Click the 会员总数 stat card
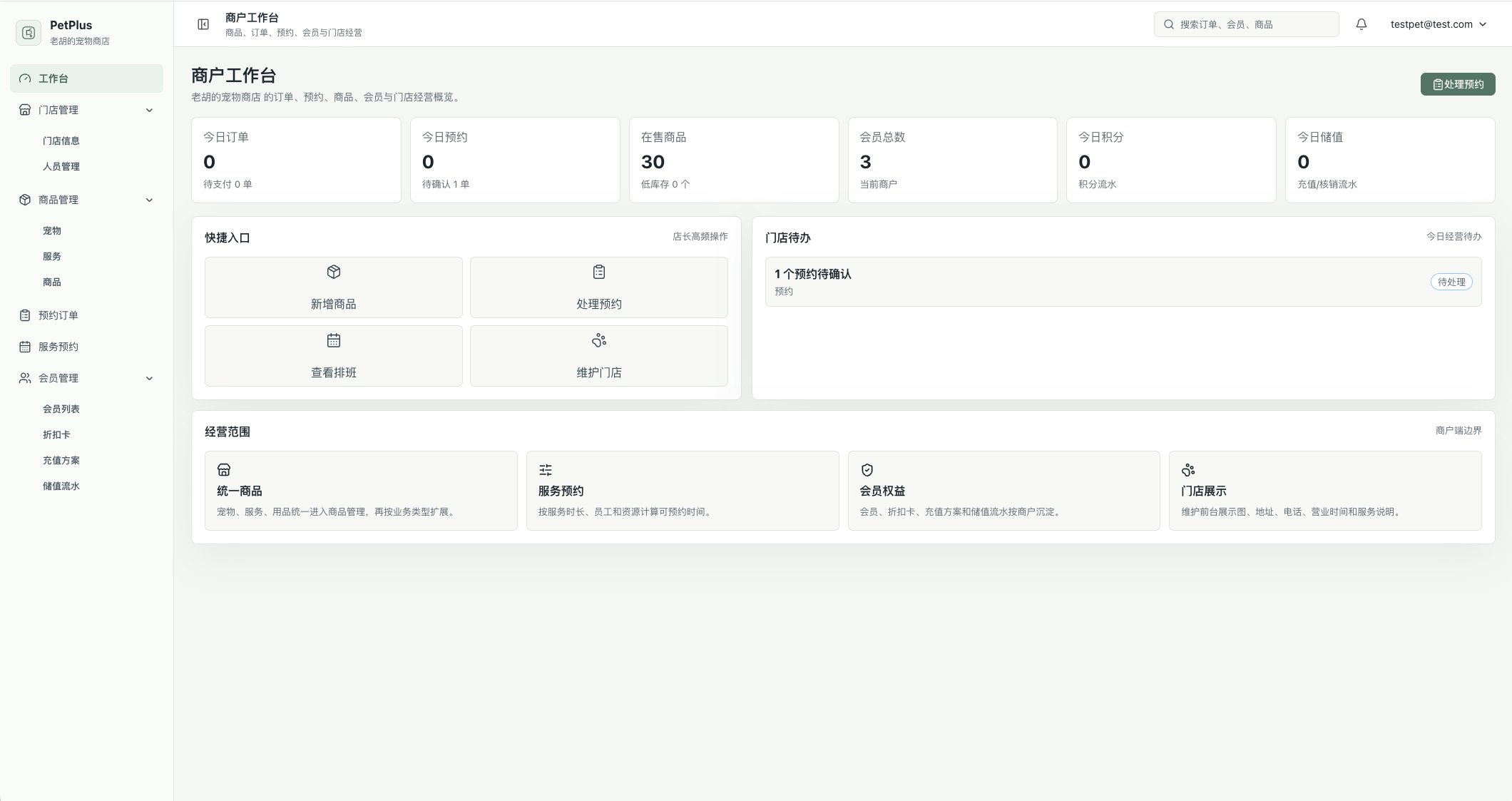Image resolution: width=1512 pixels, height=801 pixels. click(x=953, y=160)
